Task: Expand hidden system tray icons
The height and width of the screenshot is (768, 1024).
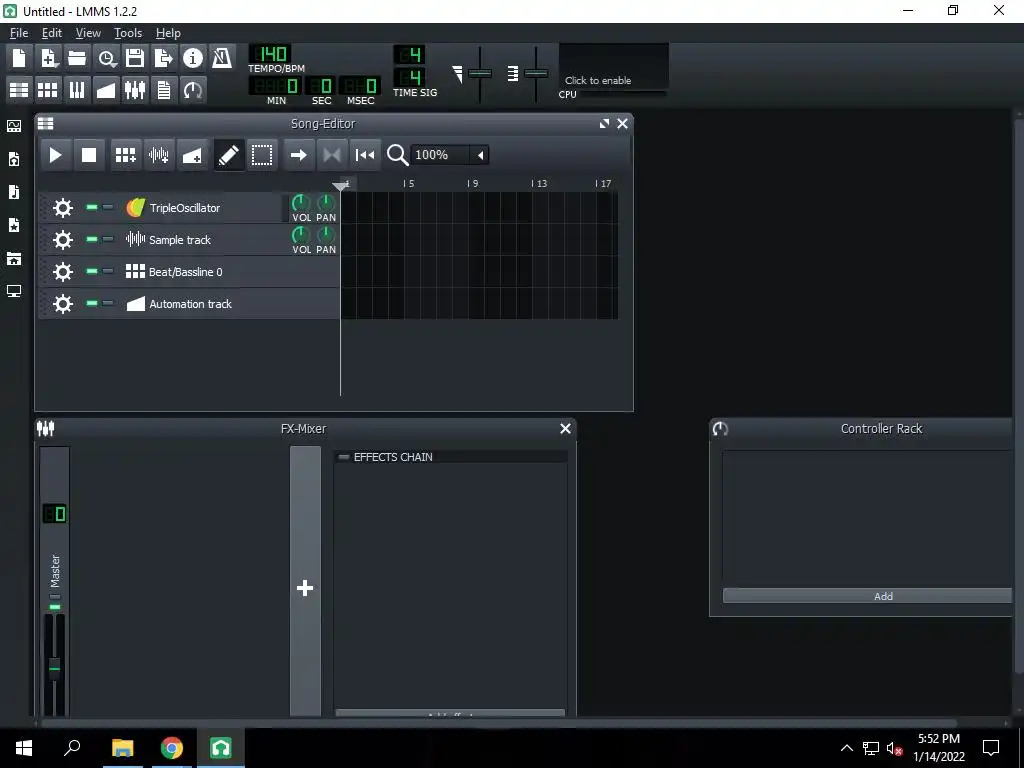Action: (846, 748)
